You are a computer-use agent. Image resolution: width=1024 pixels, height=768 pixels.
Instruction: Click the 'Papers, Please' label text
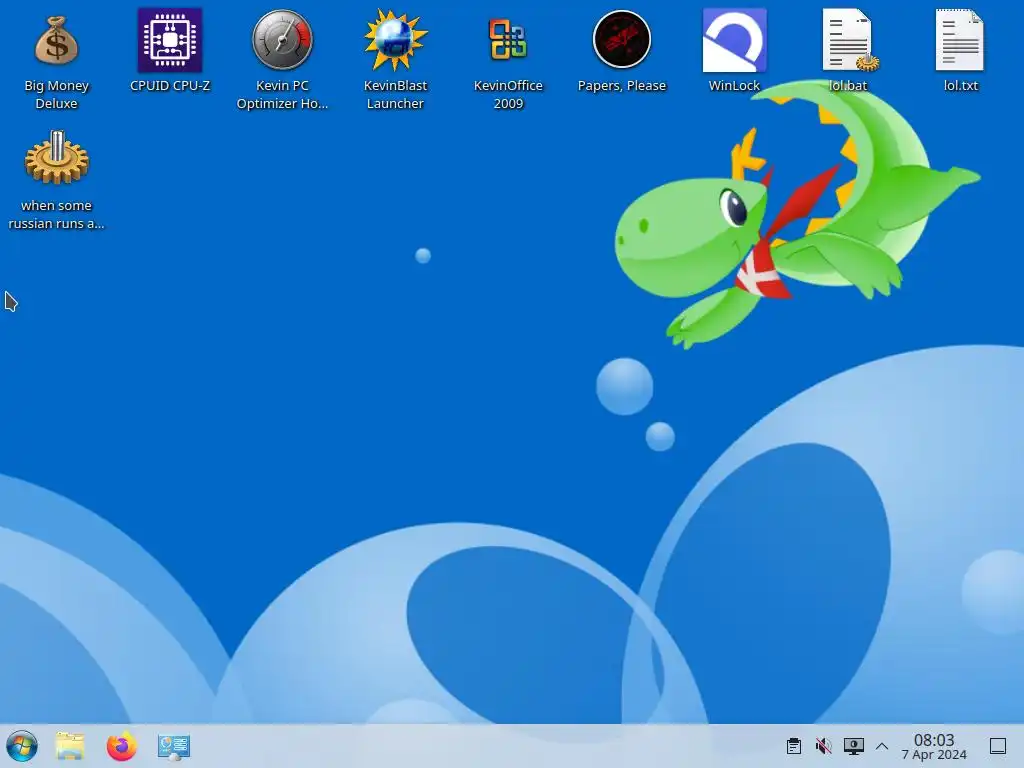pos(622,86)
